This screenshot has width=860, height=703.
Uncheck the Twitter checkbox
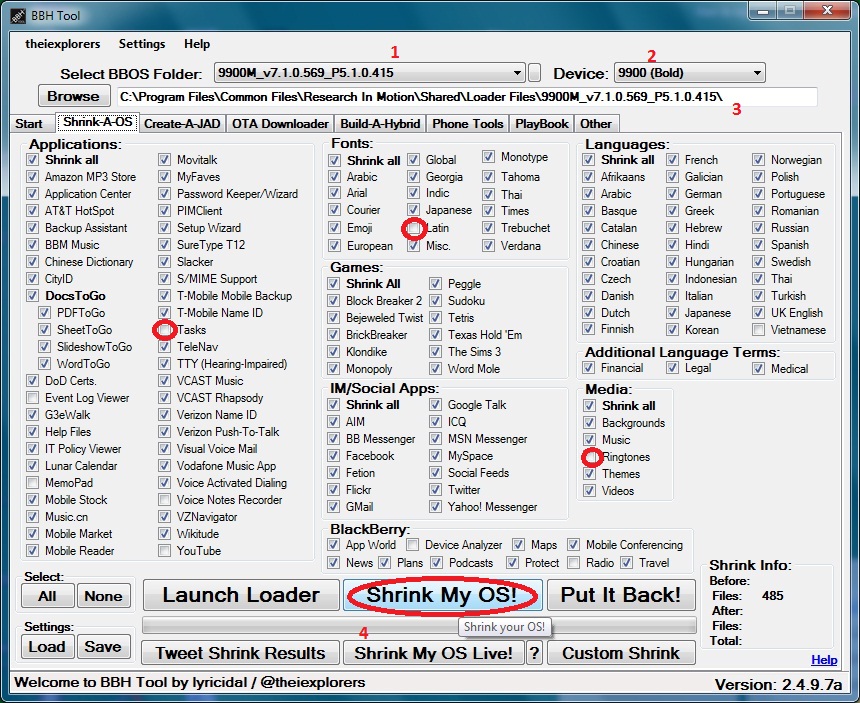[x=435, y=490]
